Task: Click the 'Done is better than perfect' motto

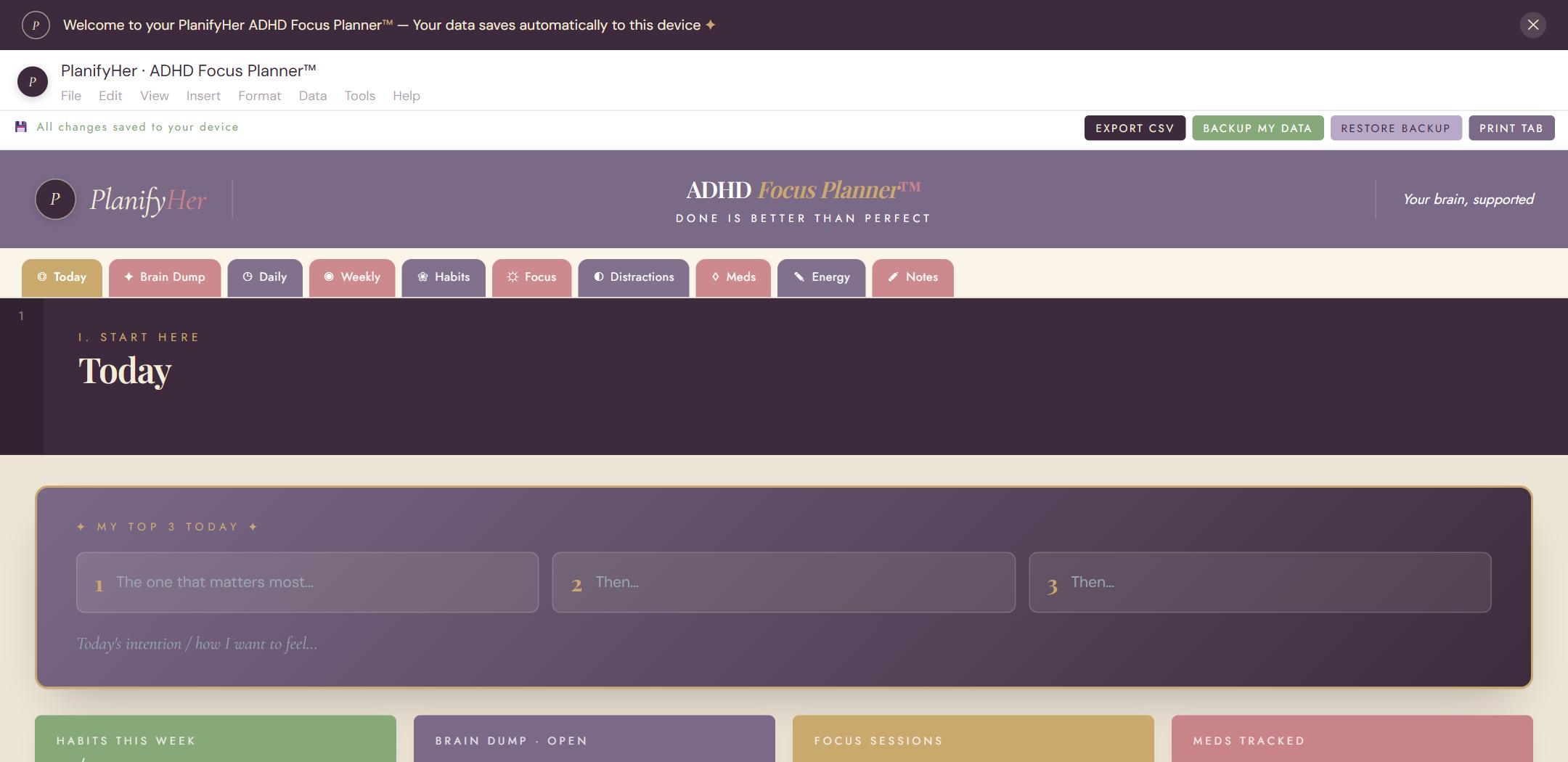Action: (803, 218)
